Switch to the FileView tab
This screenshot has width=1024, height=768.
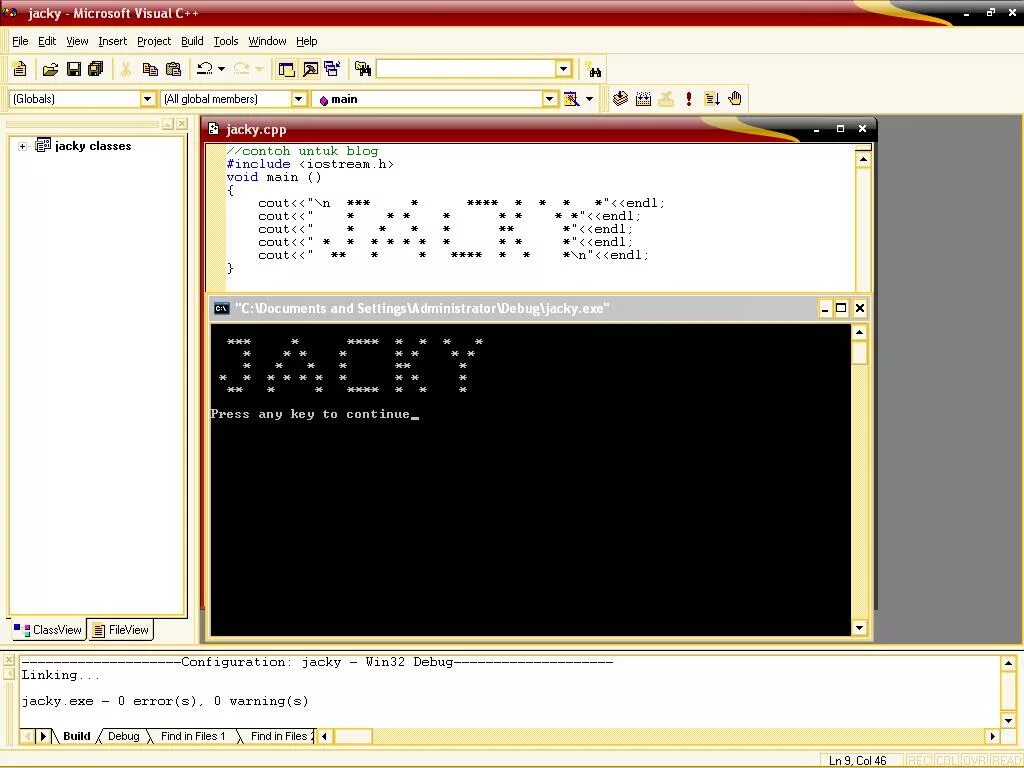point(121,630)
